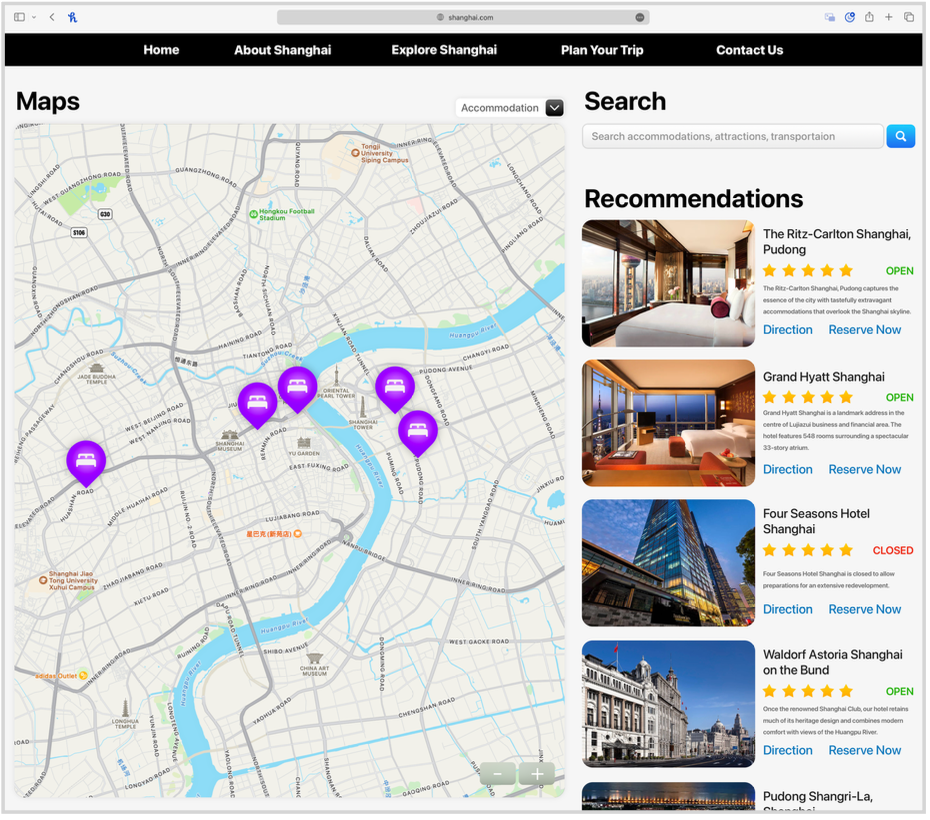
Task: Select the hotel pin near Shanghai Museum
Action: point(258,407)
